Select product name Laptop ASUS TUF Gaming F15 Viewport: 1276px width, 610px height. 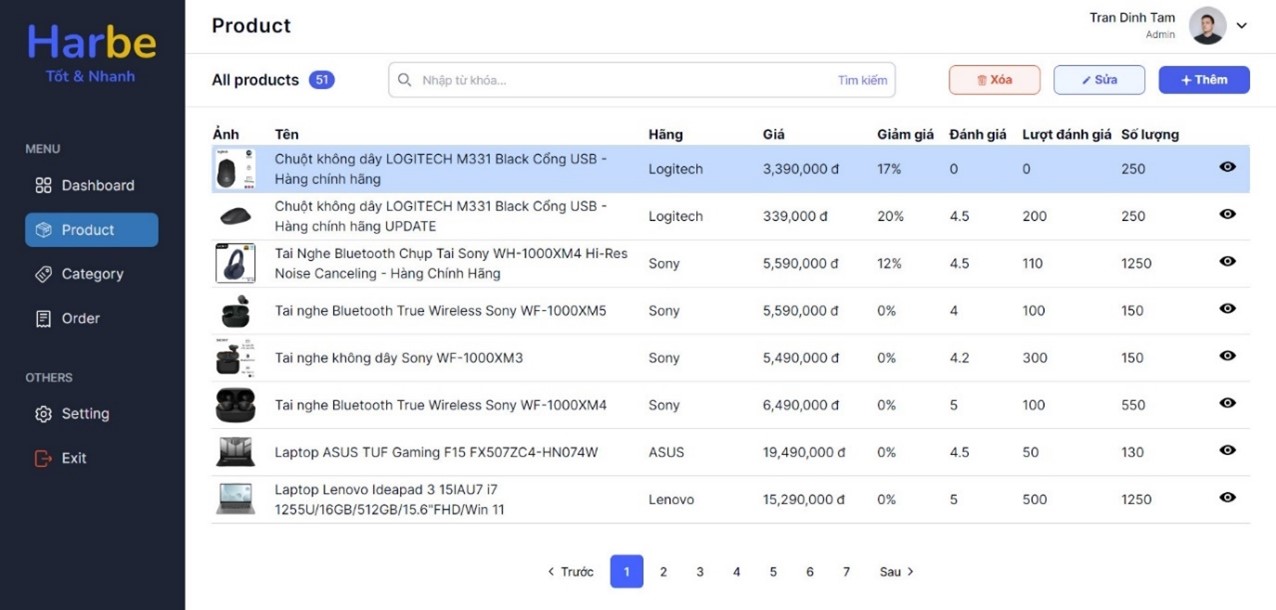(x=436, y=452)
